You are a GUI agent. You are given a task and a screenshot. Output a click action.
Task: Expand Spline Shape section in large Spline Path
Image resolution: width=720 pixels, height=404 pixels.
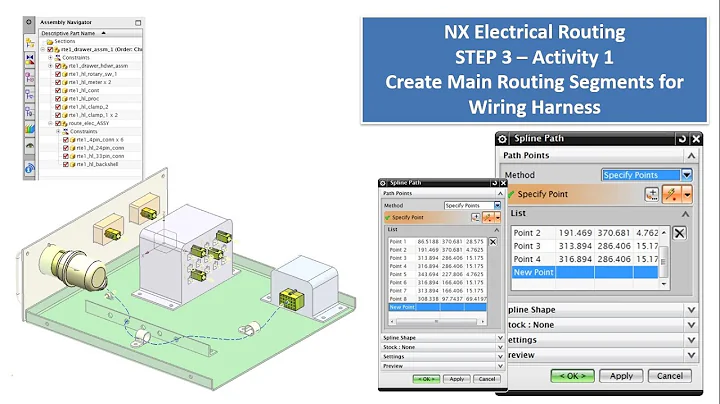(691, 310)
